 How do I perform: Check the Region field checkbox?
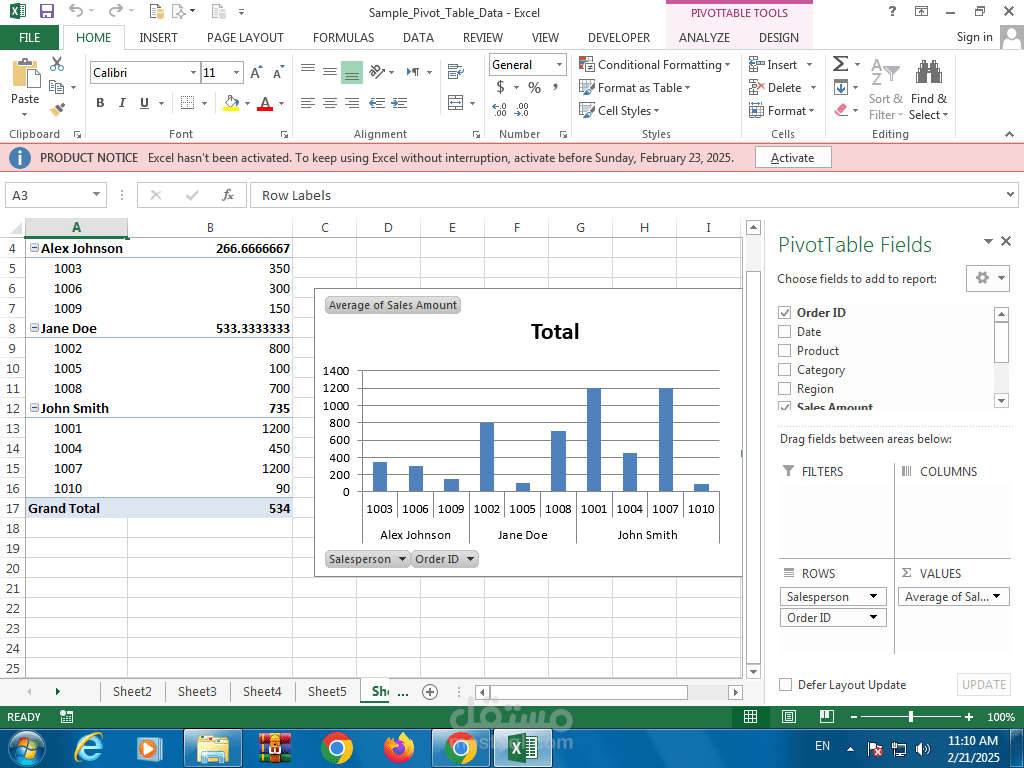tap(784, 388)
